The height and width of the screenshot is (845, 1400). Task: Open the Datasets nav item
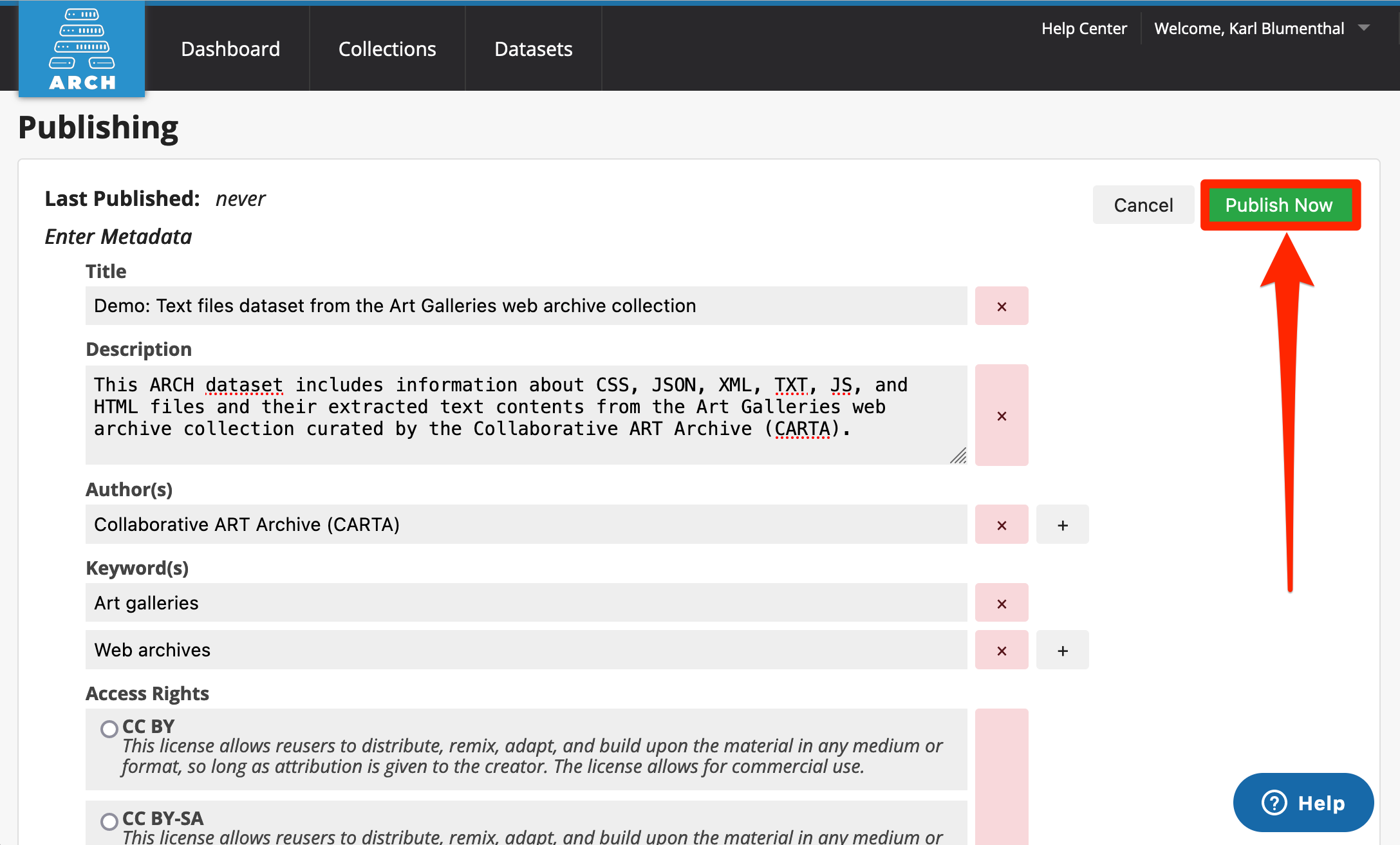pyautogui.click(x=534, y=49)
